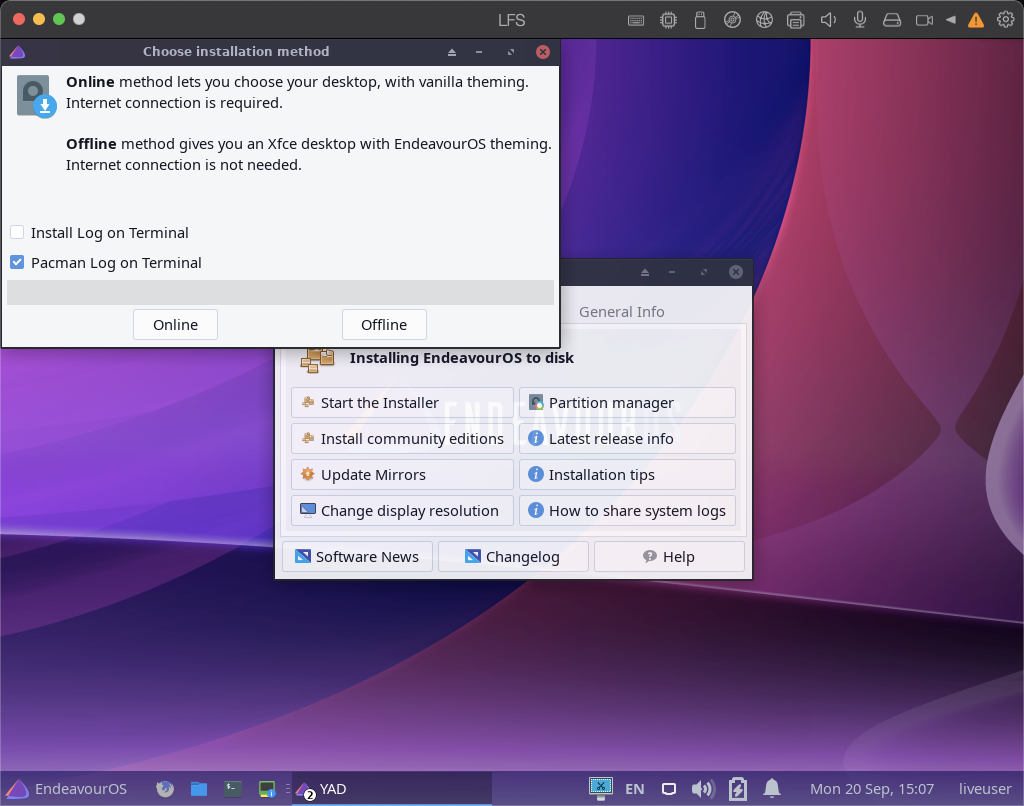The width and height of the screenshot is (1024, 806).
Task: Open Change display resolution
Action: (x=402, y=510)
